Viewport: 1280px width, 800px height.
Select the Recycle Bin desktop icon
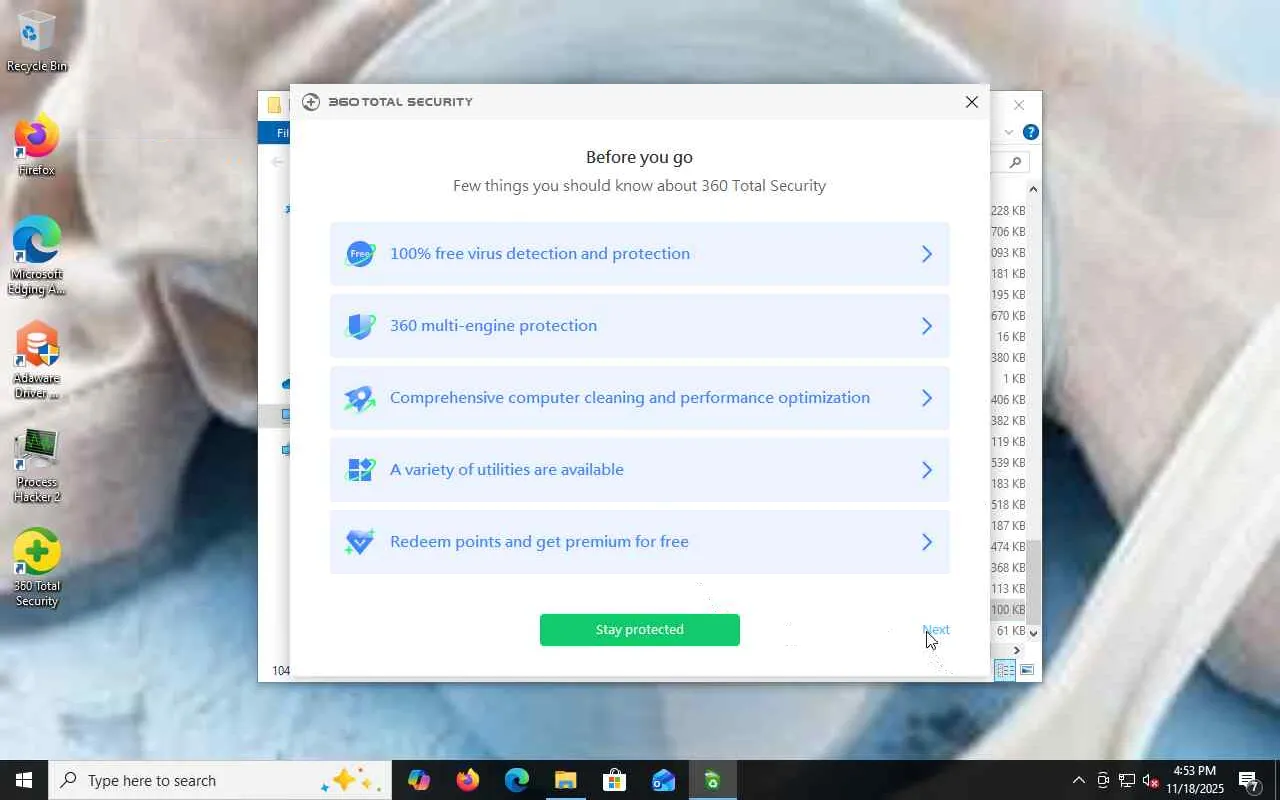point(37,41)
